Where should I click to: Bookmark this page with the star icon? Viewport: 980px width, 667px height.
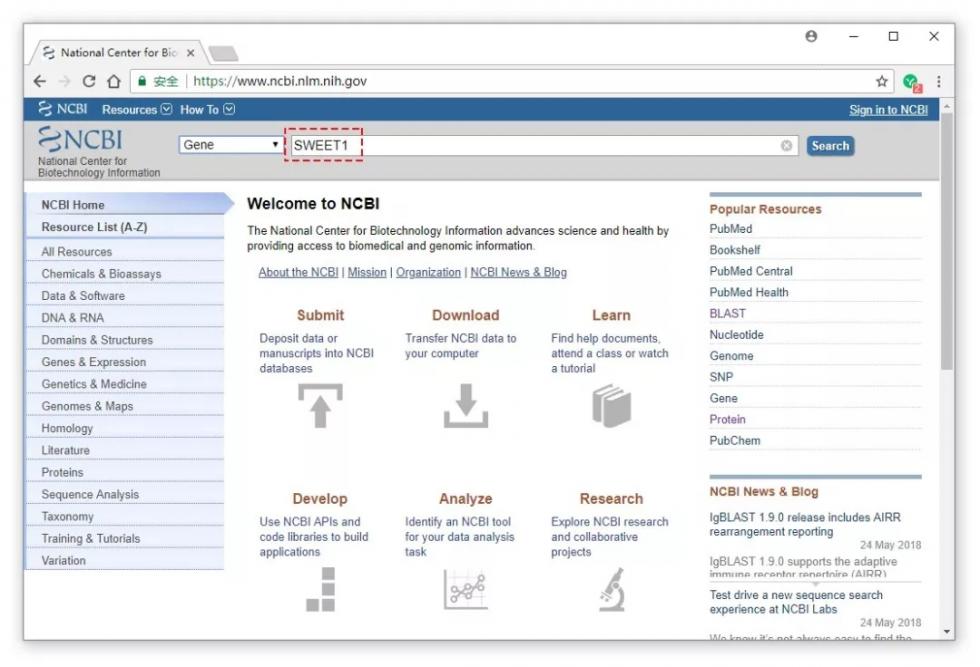tap(882, 81)
